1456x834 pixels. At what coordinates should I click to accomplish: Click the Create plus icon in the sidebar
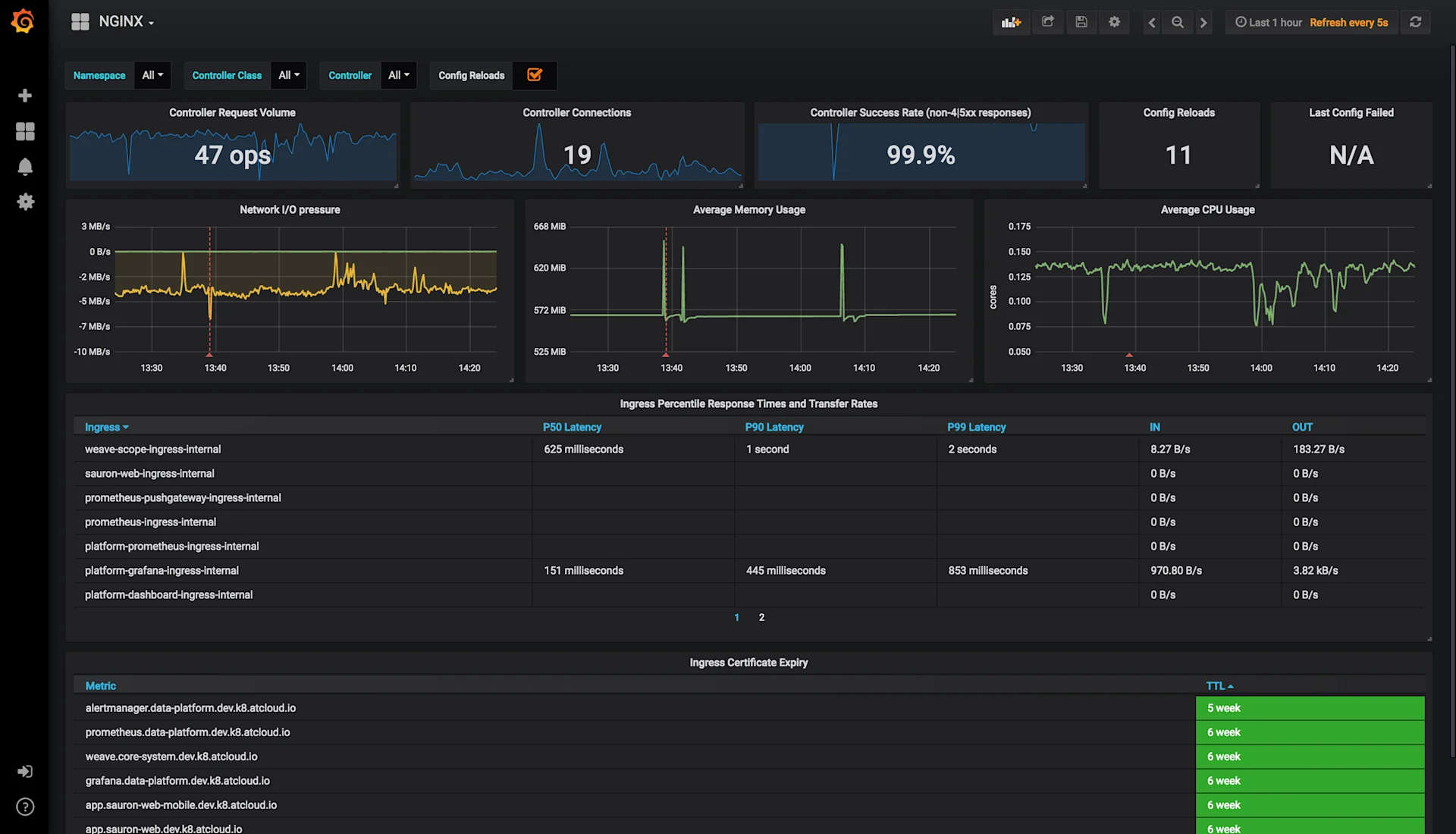[25, 96]
